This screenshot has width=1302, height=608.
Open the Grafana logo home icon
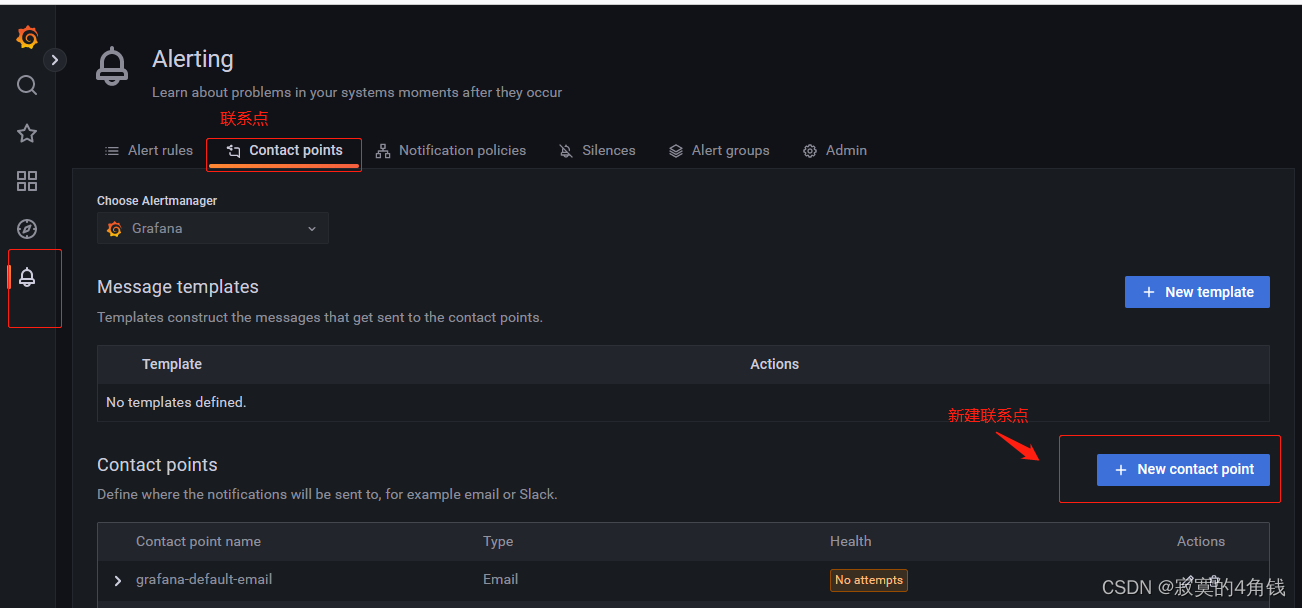click(27, 38)
